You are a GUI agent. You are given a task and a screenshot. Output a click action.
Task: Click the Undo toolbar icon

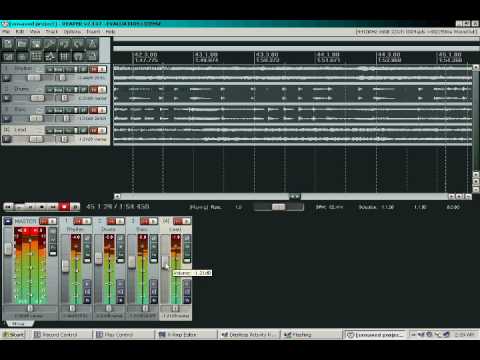[64, 44]
